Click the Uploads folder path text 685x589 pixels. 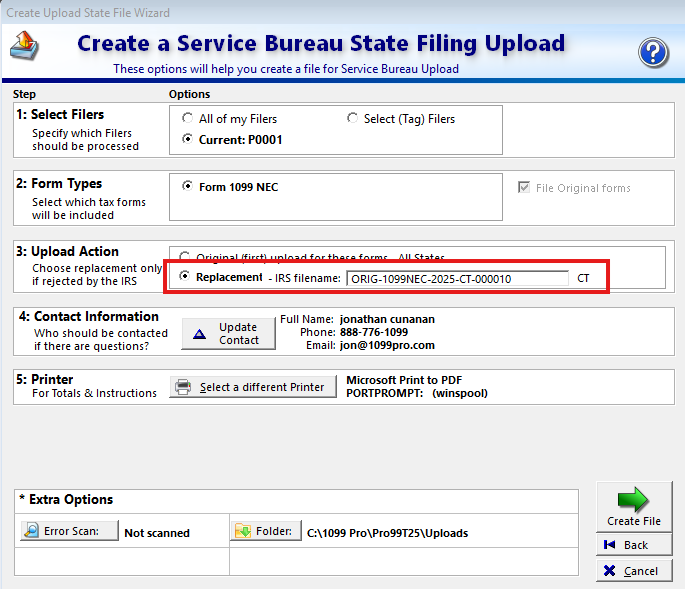[386, 533]
